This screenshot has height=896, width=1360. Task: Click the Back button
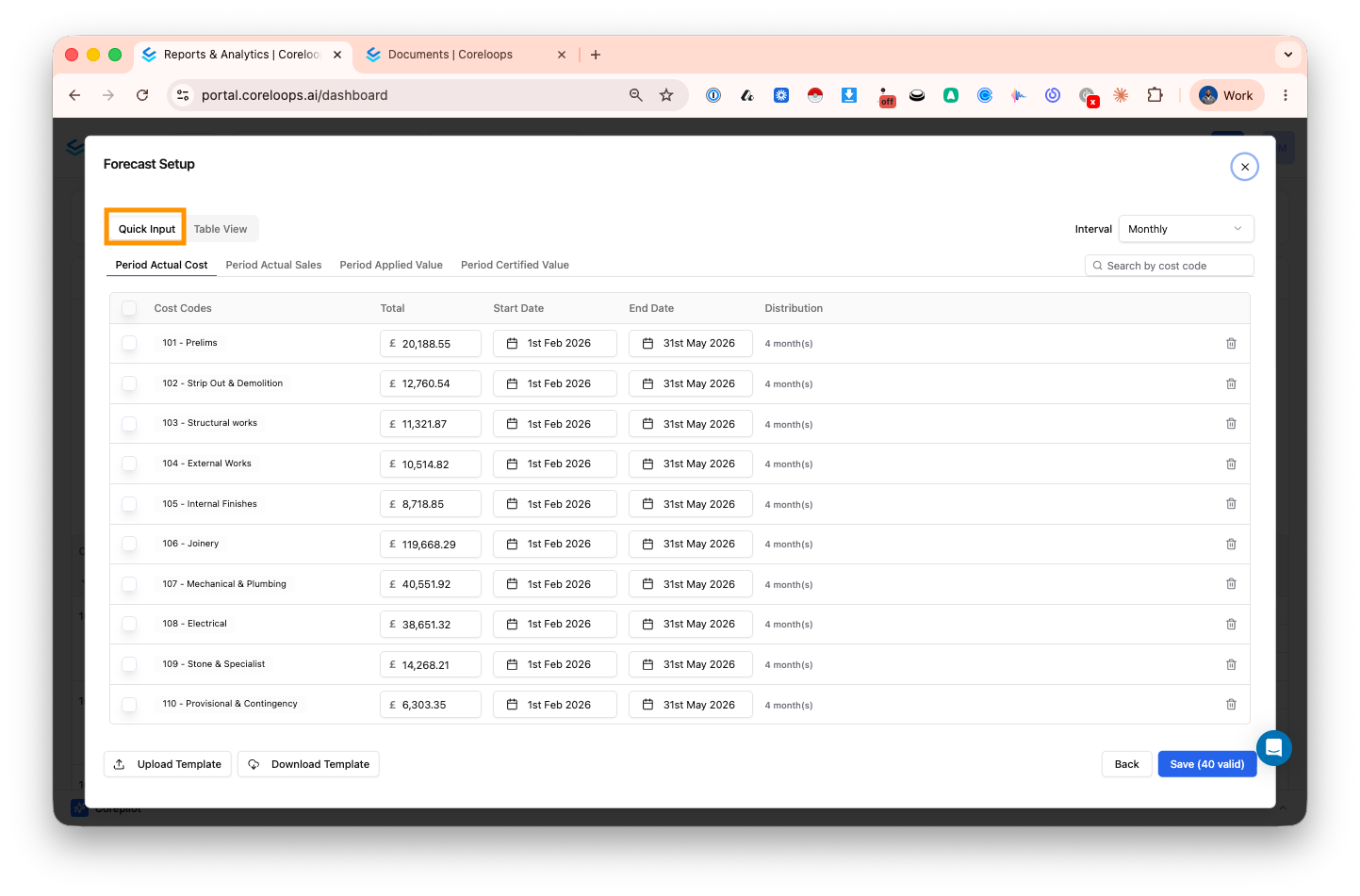1126,764
